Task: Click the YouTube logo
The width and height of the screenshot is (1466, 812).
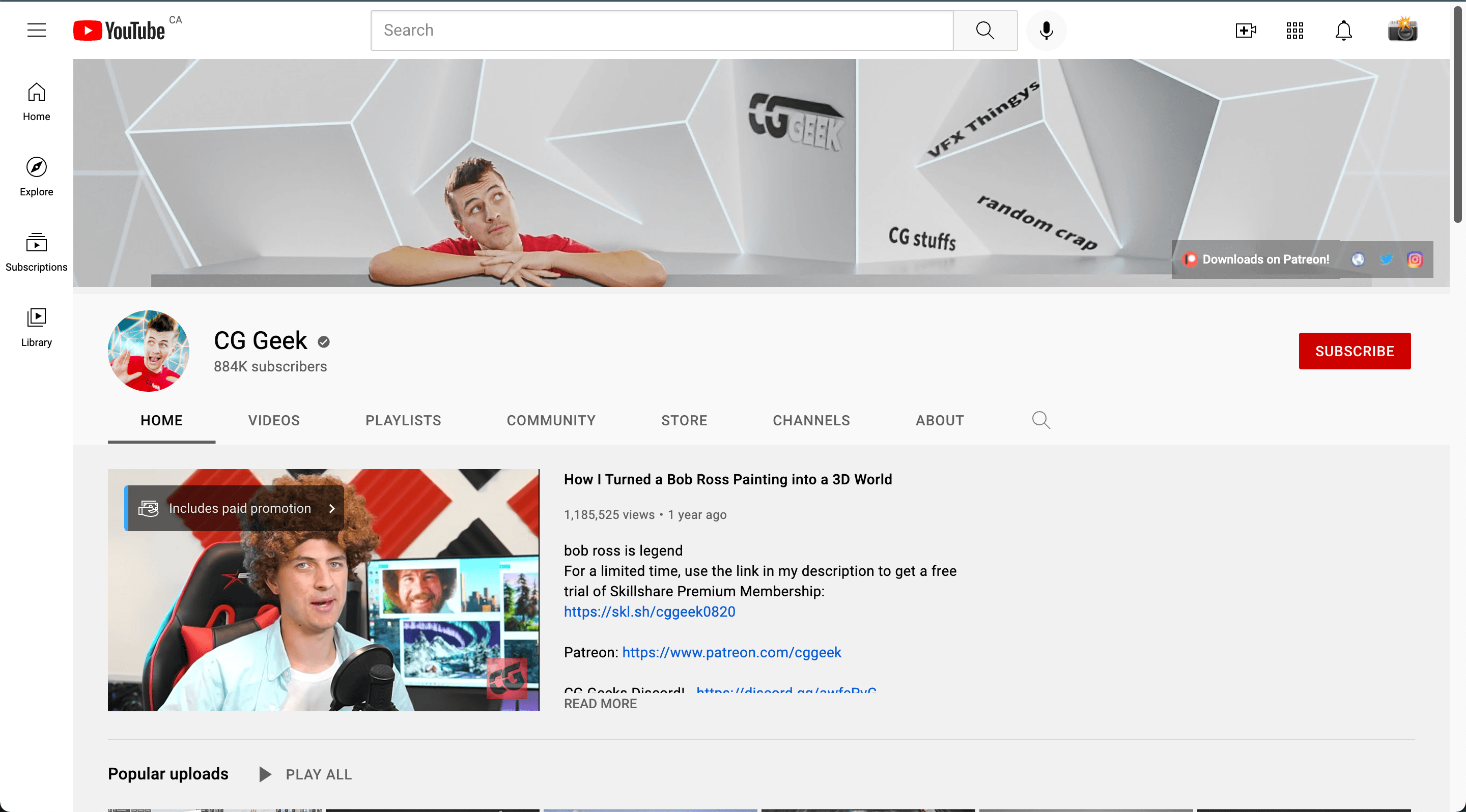Action: (120, 30)
